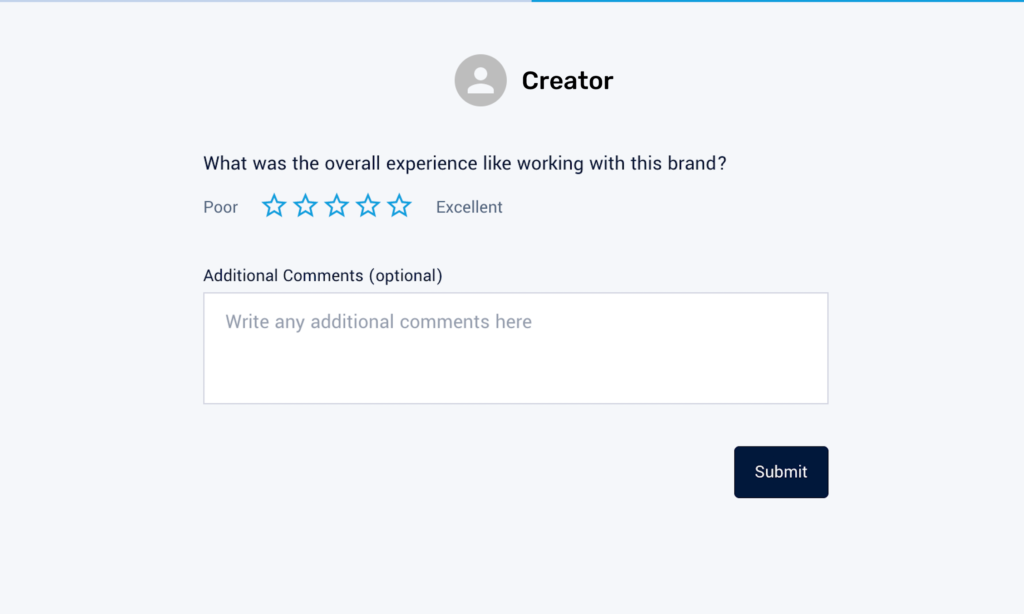This screenshot has width=1024, height=614.
Task: Rate the brand one star
Action: [274, 206]
